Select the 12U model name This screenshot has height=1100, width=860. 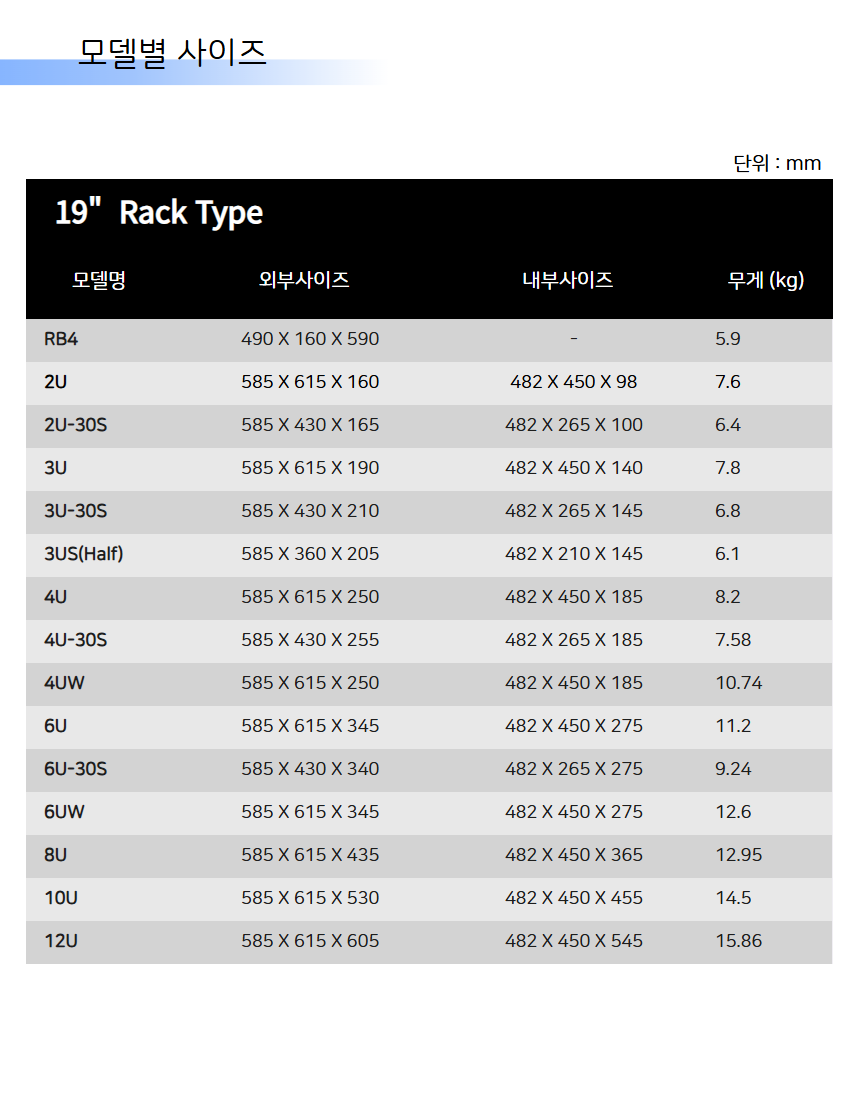61,941
